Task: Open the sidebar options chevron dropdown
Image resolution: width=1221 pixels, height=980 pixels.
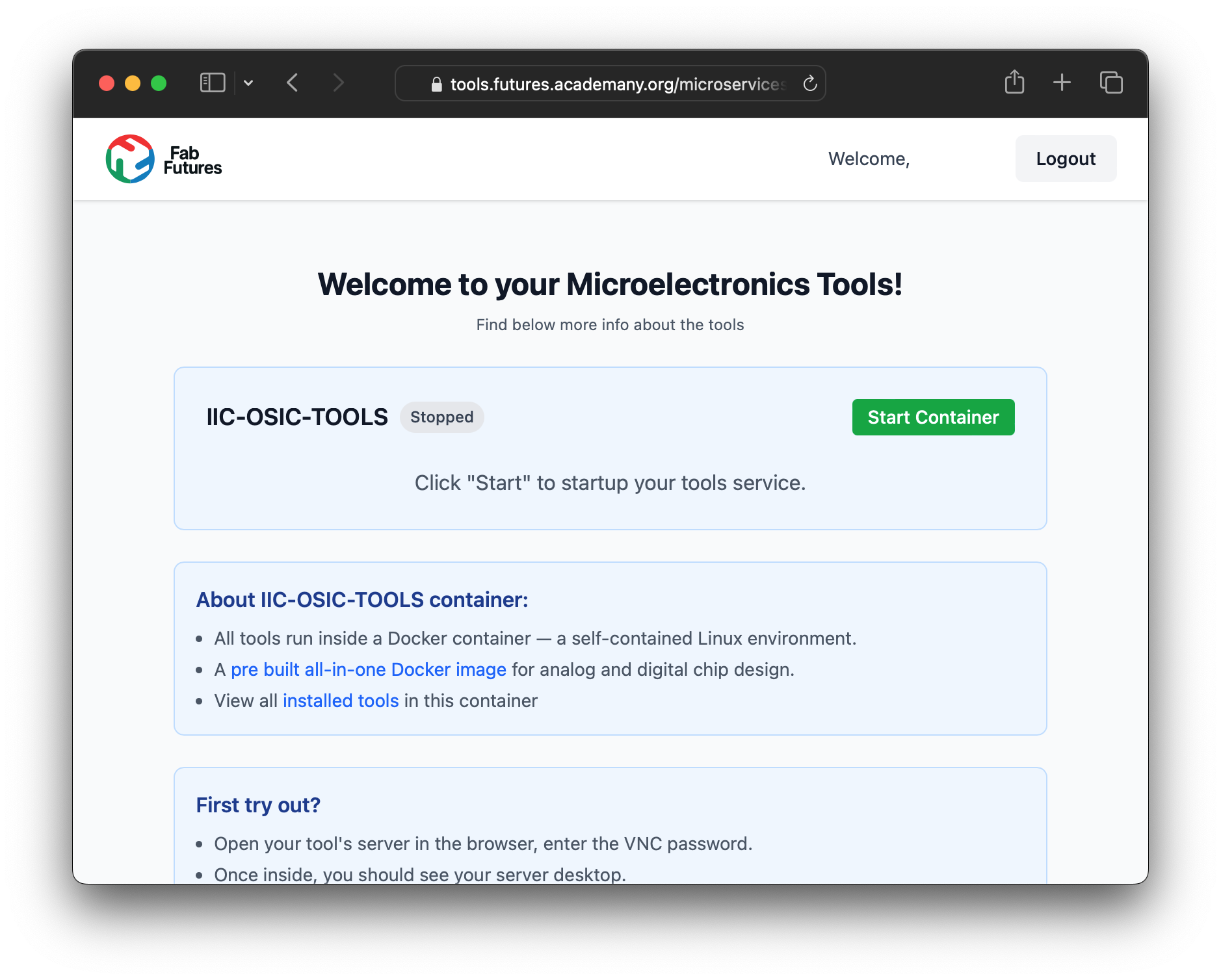Action: tap(249, 83)
